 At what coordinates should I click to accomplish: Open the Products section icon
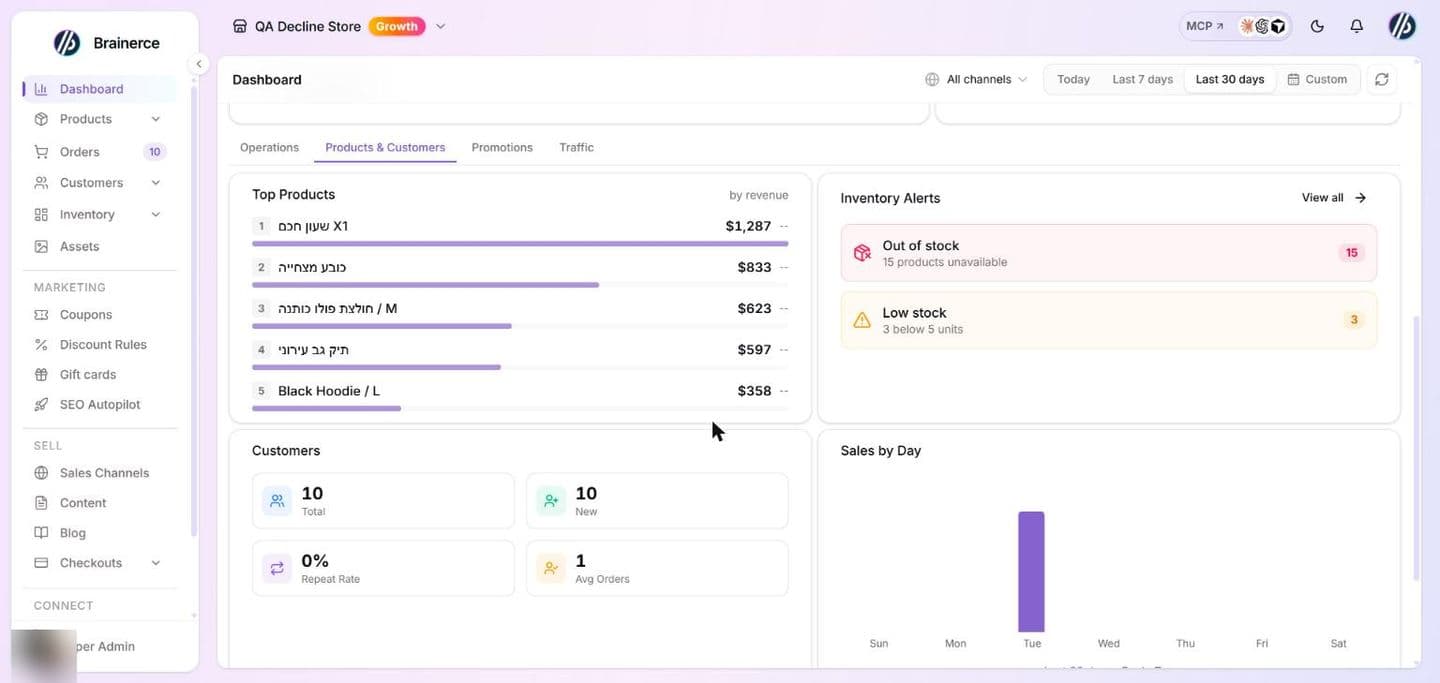(x=41, y=119)
